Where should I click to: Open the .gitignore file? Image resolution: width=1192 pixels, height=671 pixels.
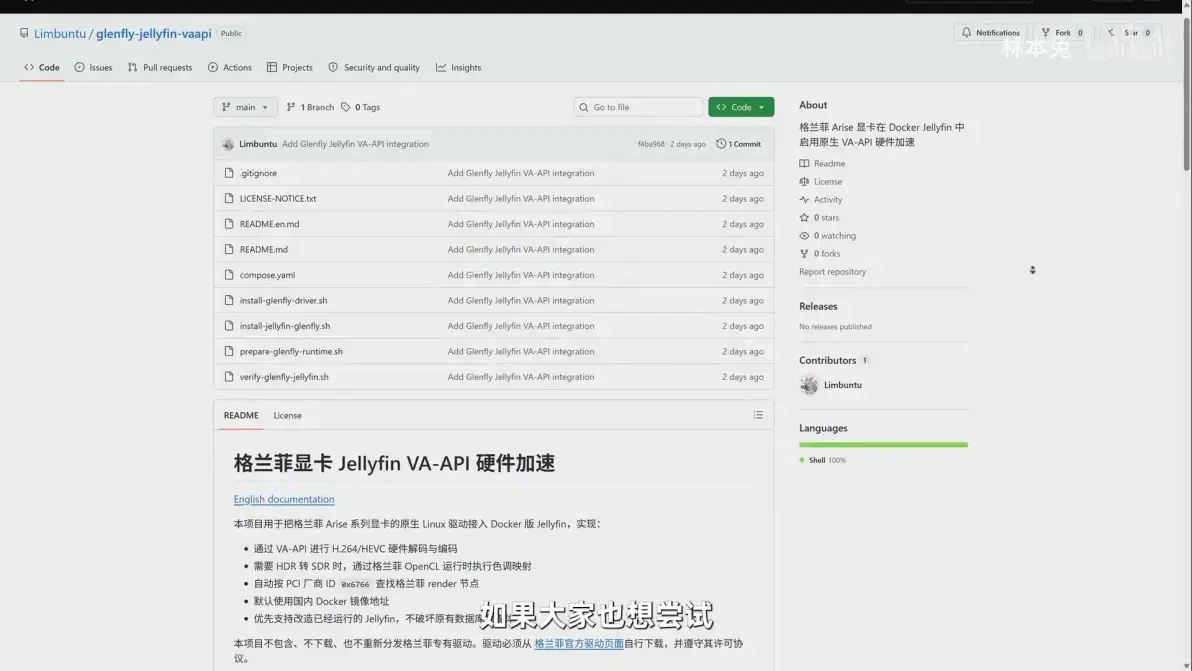click(258, 173)
